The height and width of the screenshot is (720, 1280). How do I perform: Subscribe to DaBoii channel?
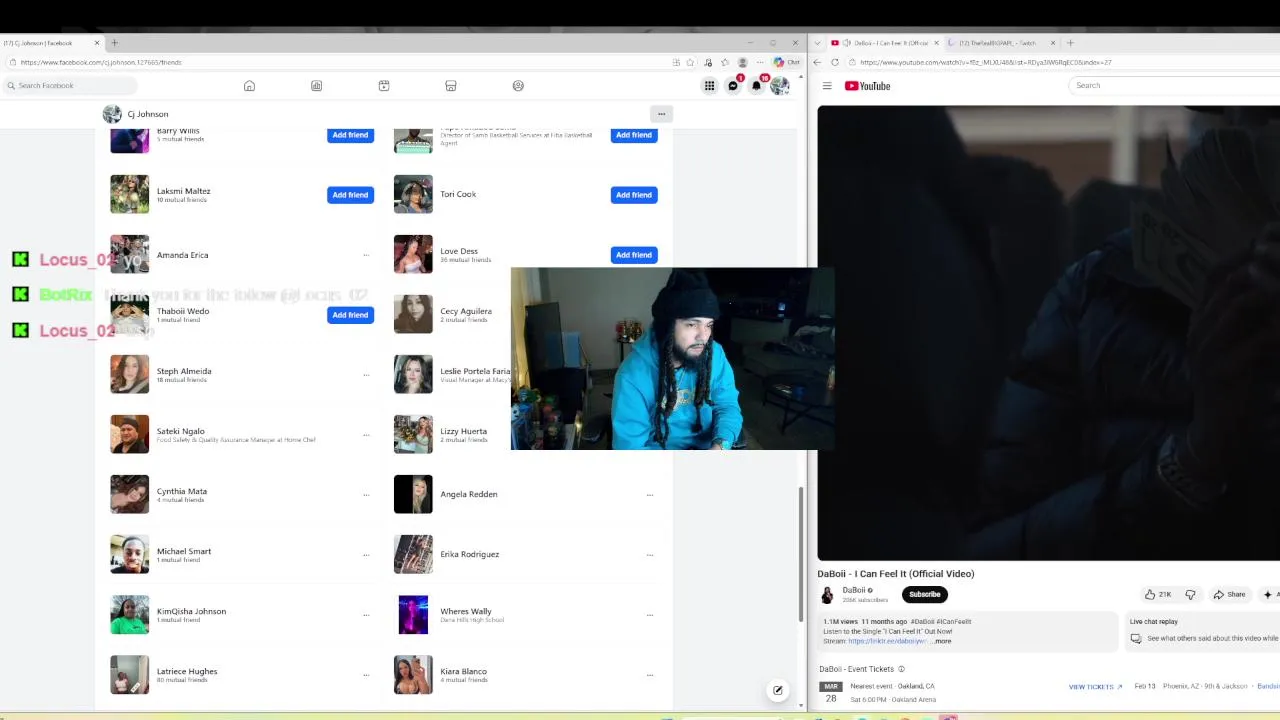tap(925, 594)
